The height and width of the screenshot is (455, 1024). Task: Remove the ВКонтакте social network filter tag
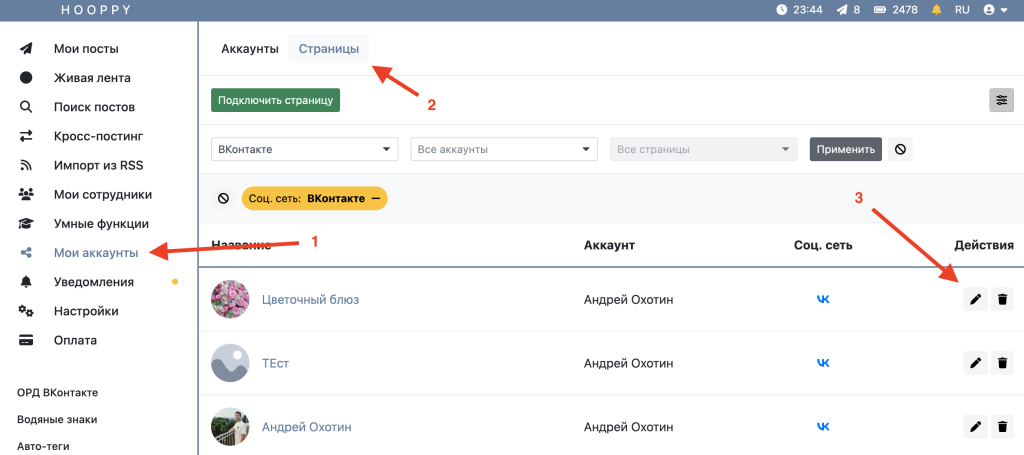pyautogui.click(x=376, y=198)
